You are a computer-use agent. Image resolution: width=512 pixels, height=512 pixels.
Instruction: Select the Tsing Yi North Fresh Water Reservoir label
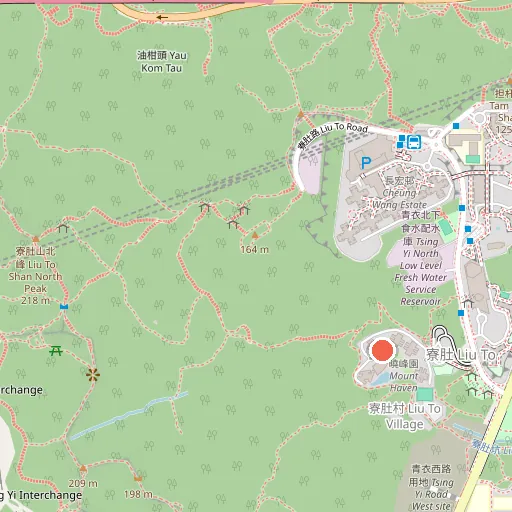coord(421,258)
